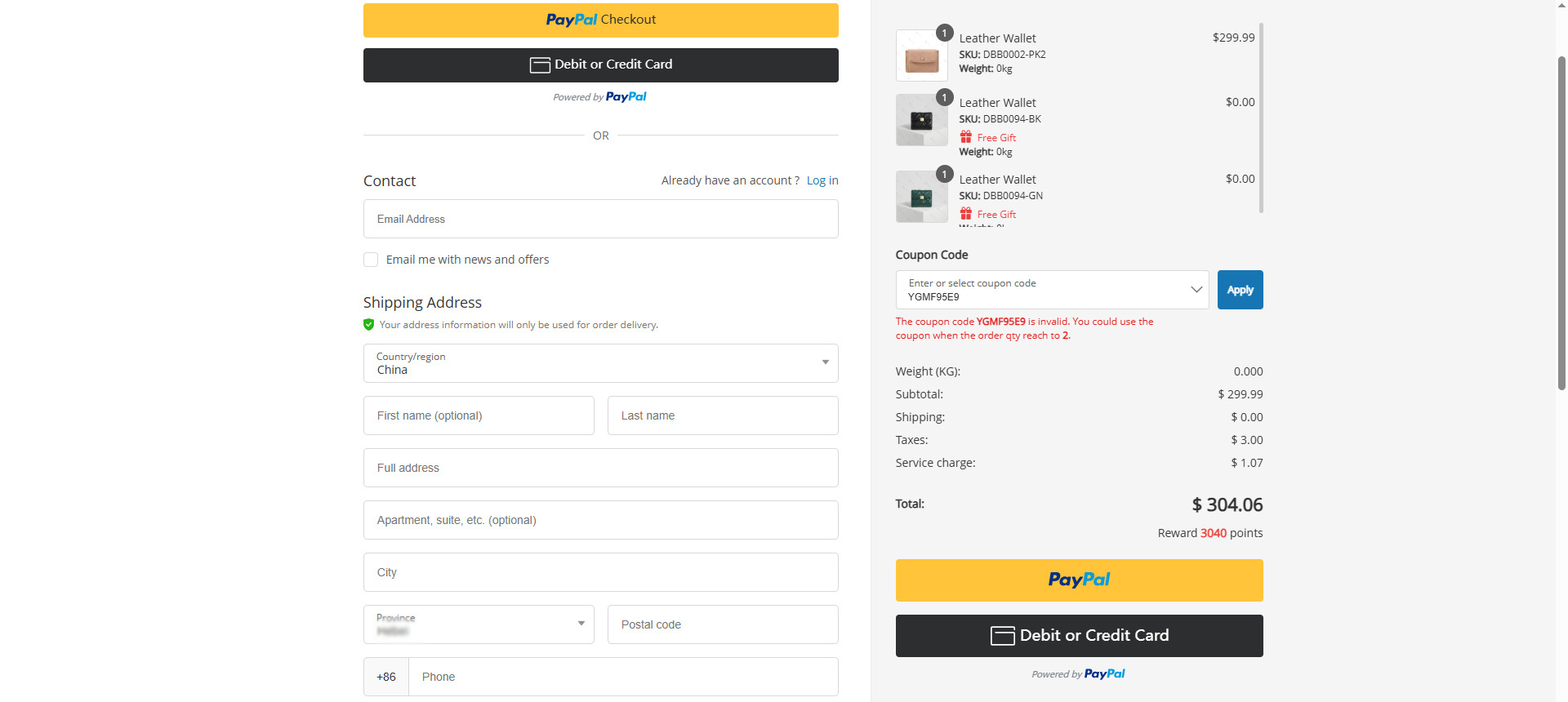Click the order items list scrollbar
This screenshot has height=702, width=1568.
[1261, 118]
